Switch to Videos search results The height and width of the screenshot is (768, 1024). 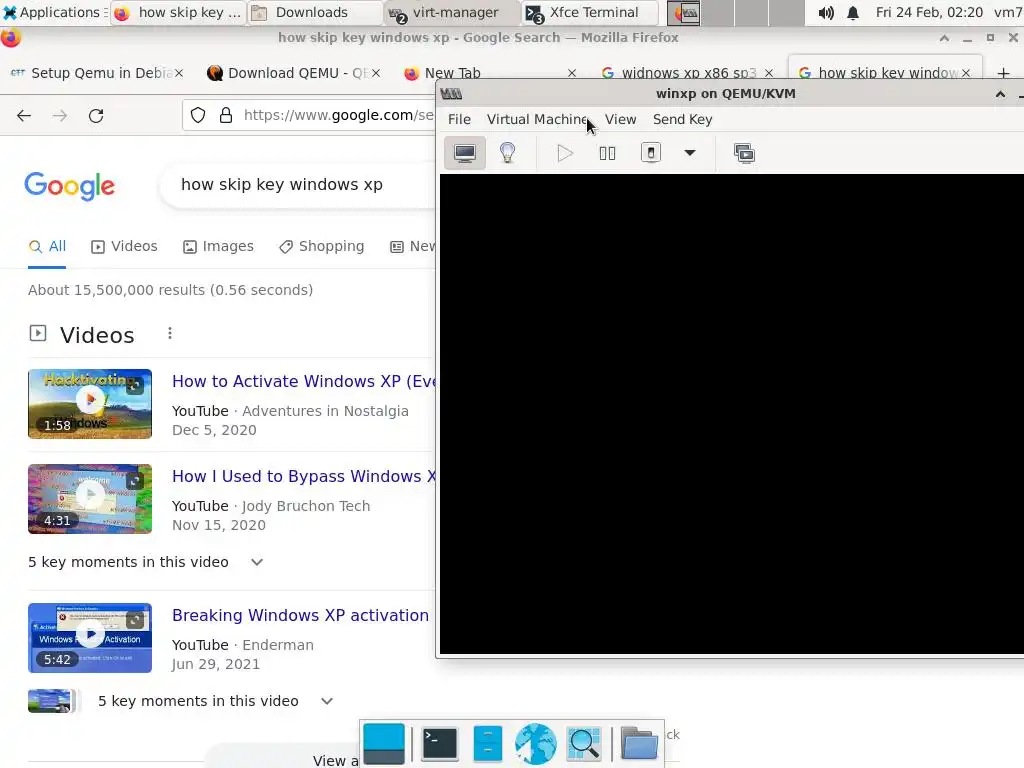point(125,246)
